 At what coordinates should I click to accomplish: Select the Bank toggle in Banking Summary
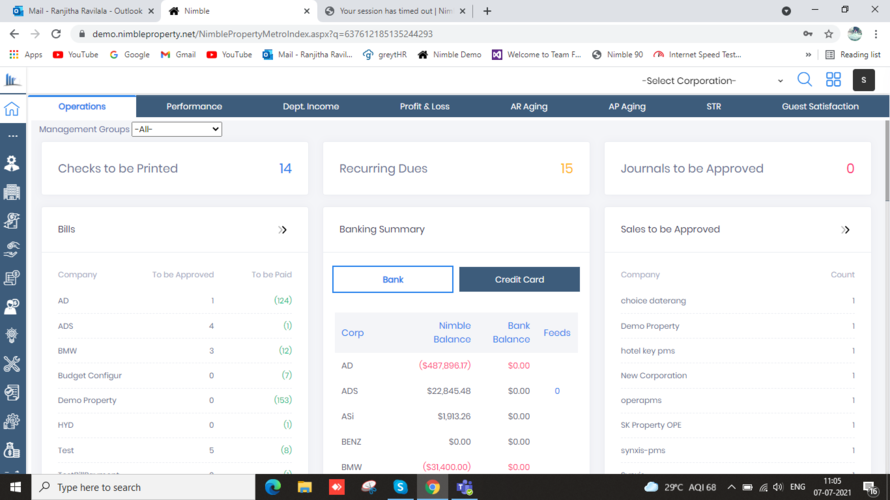tap(392, 279)
